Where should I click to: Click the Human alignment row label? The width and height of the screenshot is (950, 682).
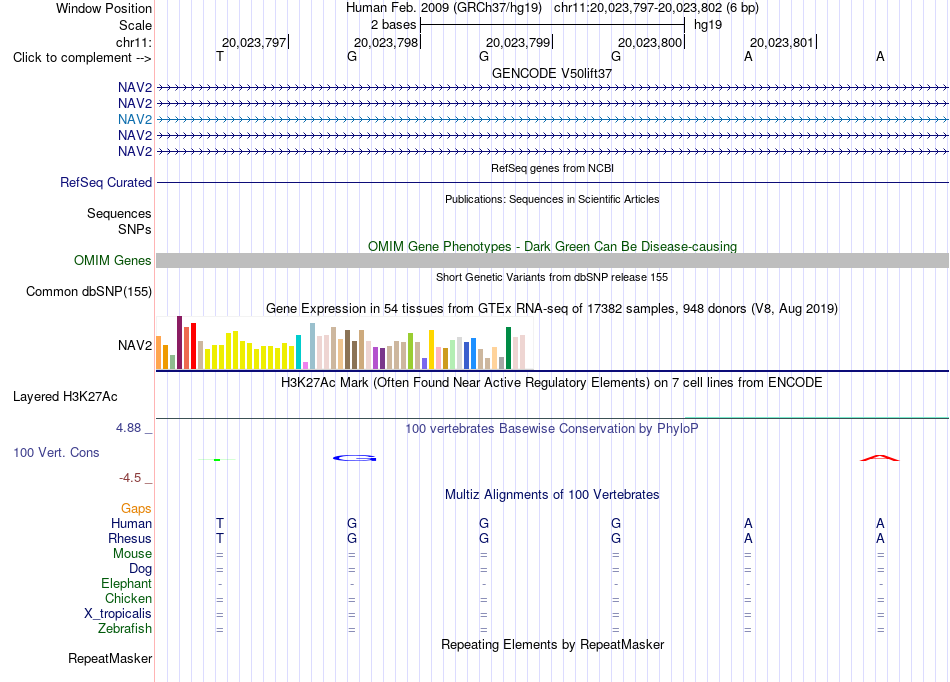131,523
